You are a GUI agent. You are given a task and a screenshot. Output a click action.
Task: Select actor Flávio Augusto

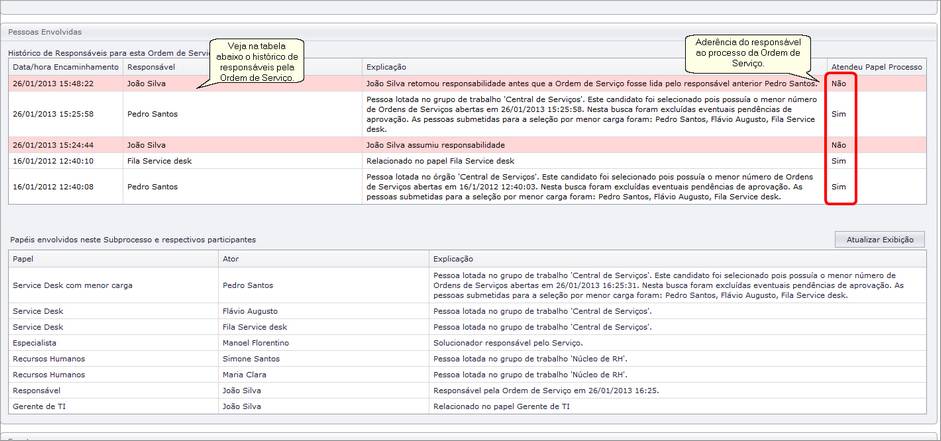pyautogui.click(x=250, y=311)
